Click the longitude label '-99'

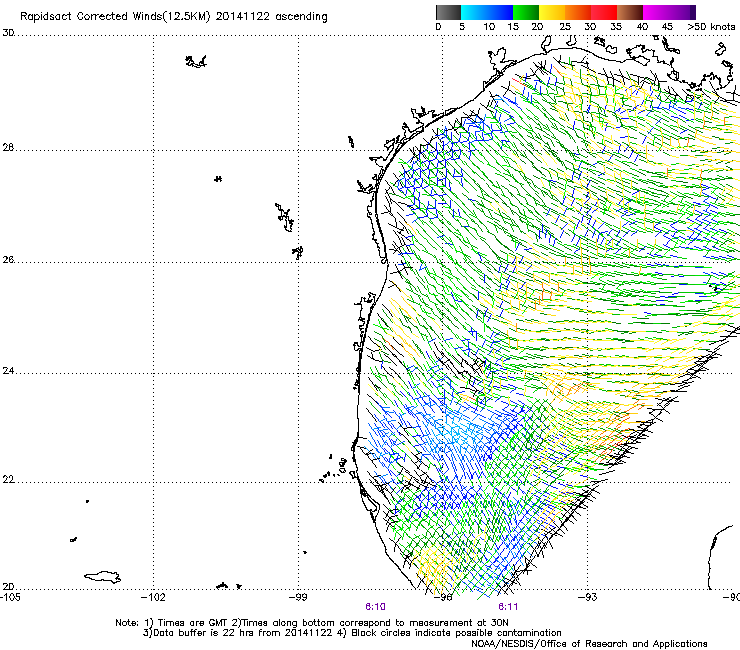click(298, 597)
